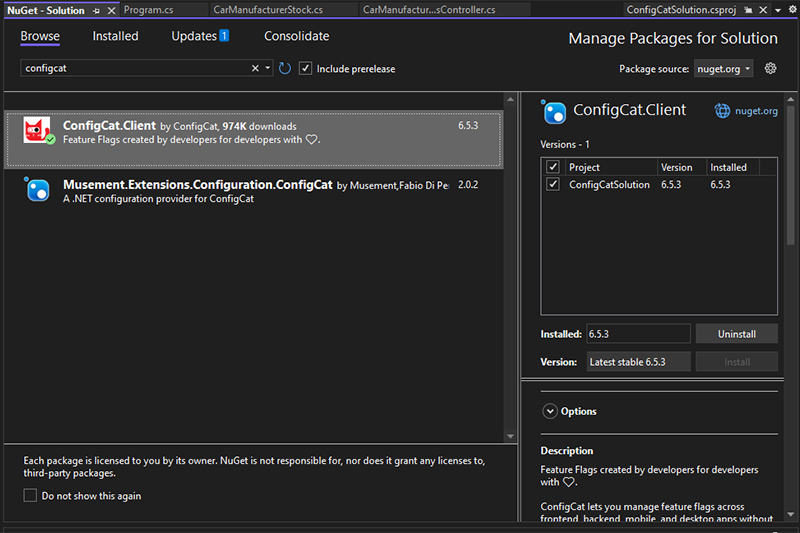Image resolution: width=800 pixels, height=533 pixels.
Task: Pin the NuGet - Solution tab
Action: click(x=96, y=10)
